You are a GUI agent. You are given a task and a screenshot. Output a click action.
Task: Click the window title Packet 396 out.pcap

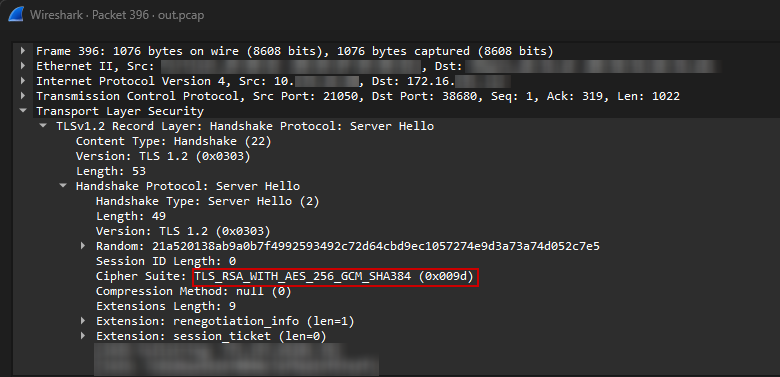click(x=117, y=15)
